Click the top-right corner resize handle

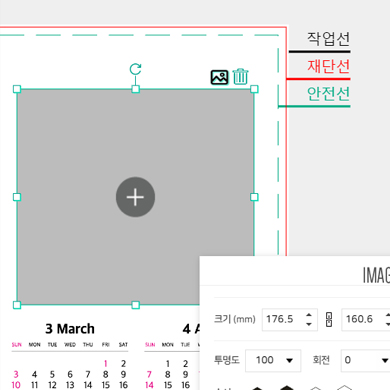tap(254, 89)
